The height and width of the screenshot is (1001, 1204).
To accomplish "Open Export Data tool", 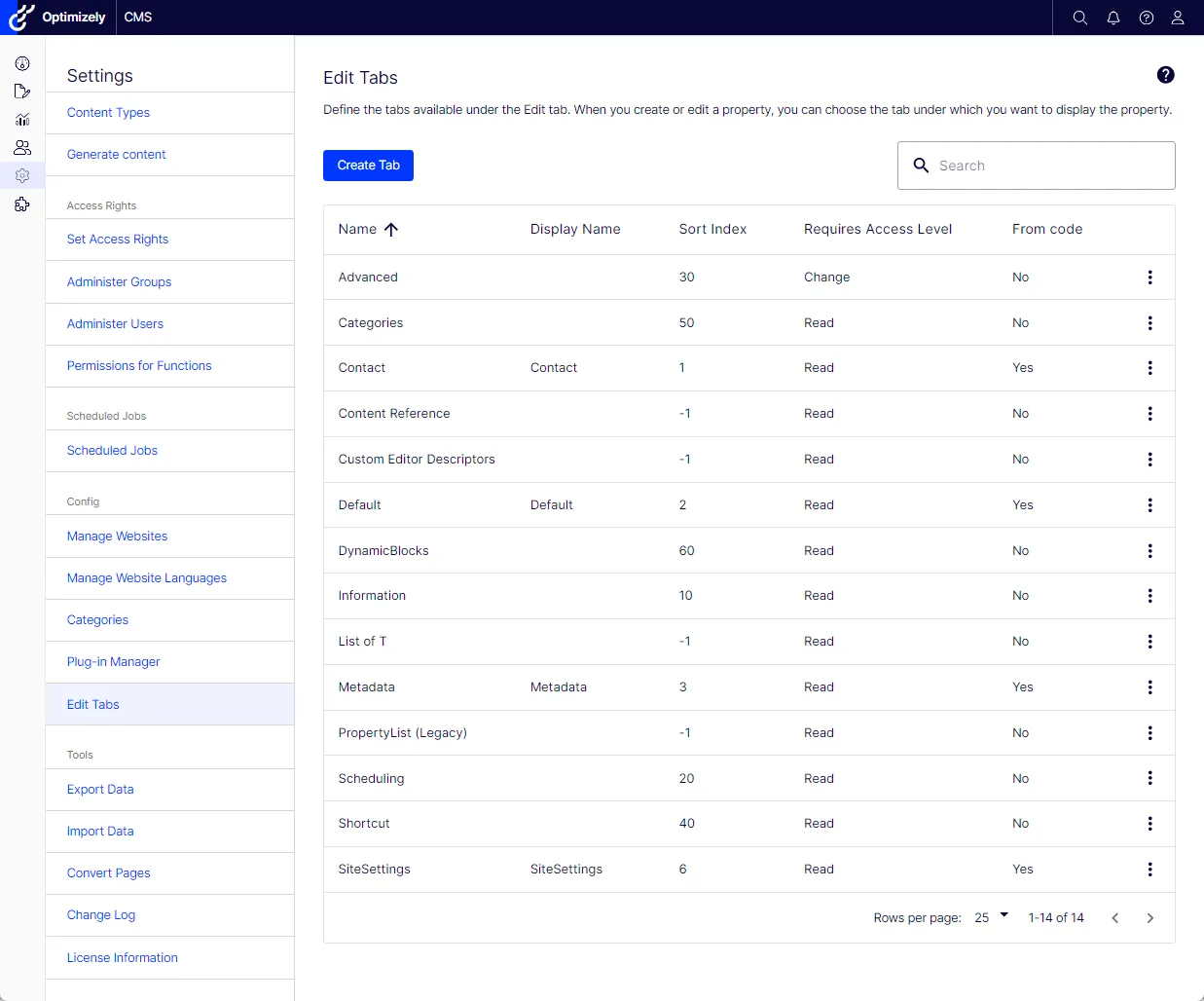I will pos(100,790).
